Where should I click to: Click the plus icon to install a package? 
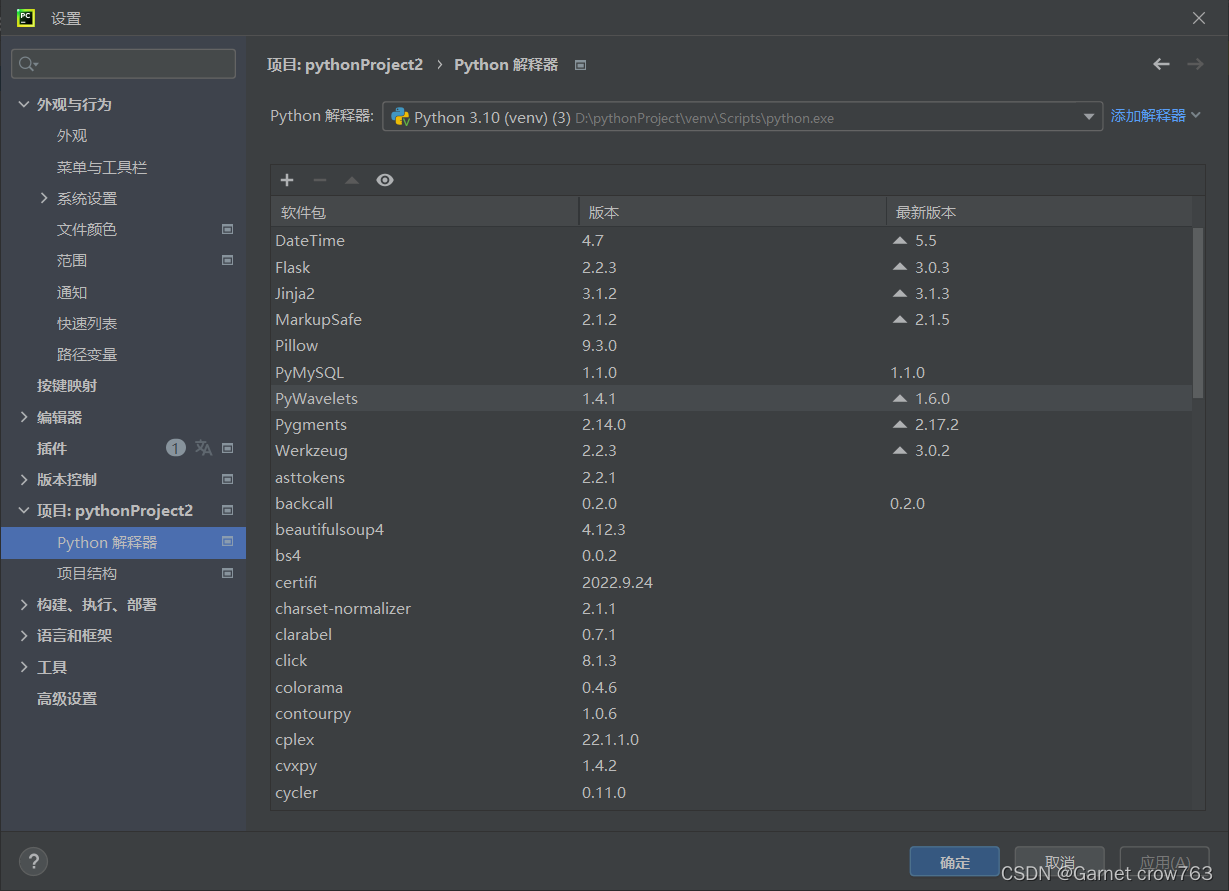[x=287, y=180]
